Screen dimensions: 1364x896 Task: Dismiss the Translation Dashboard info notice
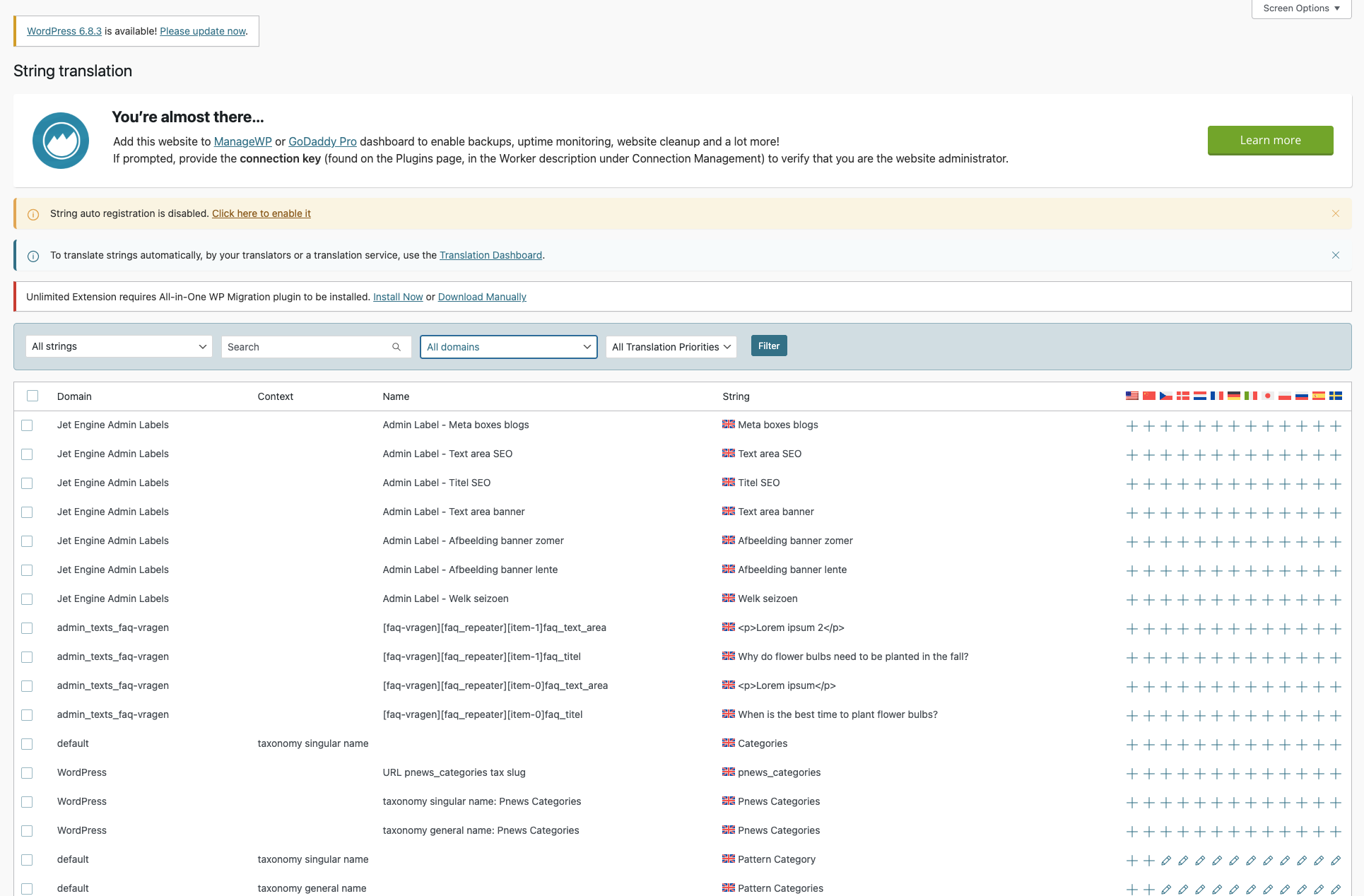1335,255
